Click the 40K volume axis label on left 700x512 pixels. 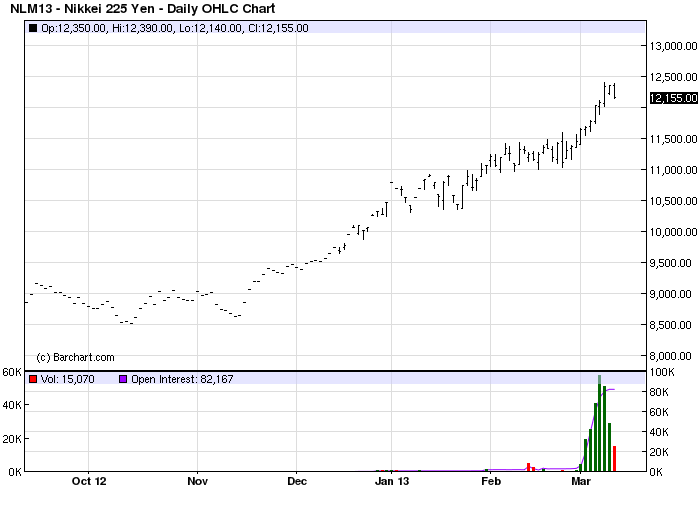tap(12, 405)
